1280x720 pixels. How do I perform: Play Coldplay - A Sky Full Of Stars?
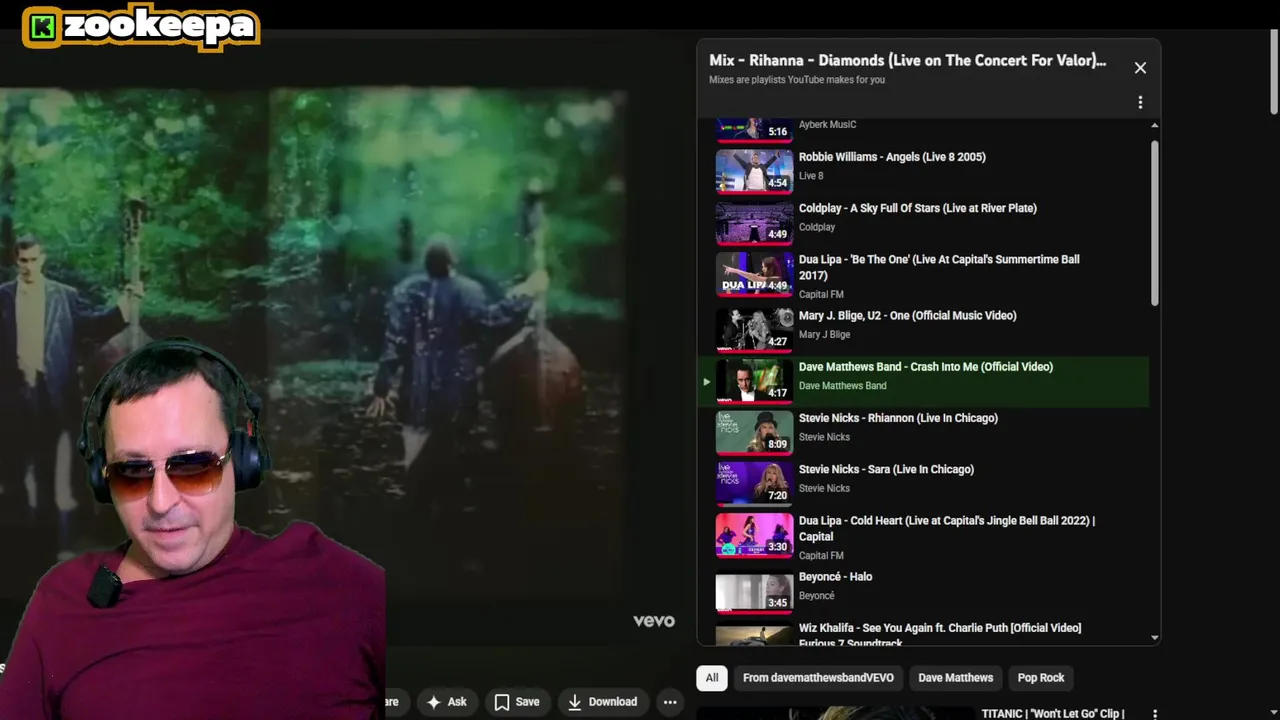tap(917, 208)
